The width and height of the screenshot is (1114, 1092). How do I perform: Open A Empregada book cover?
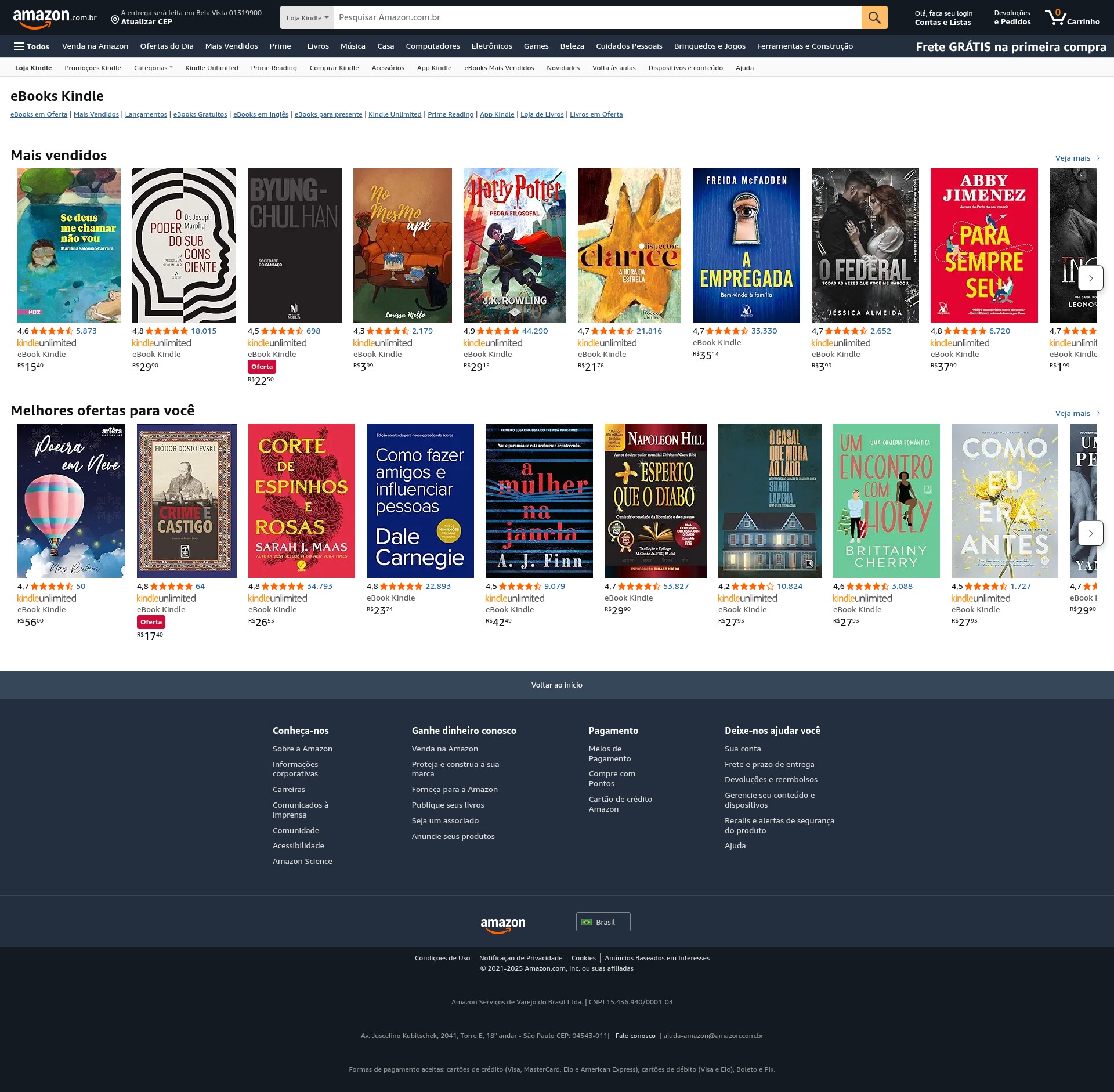(x=746, y=245)
